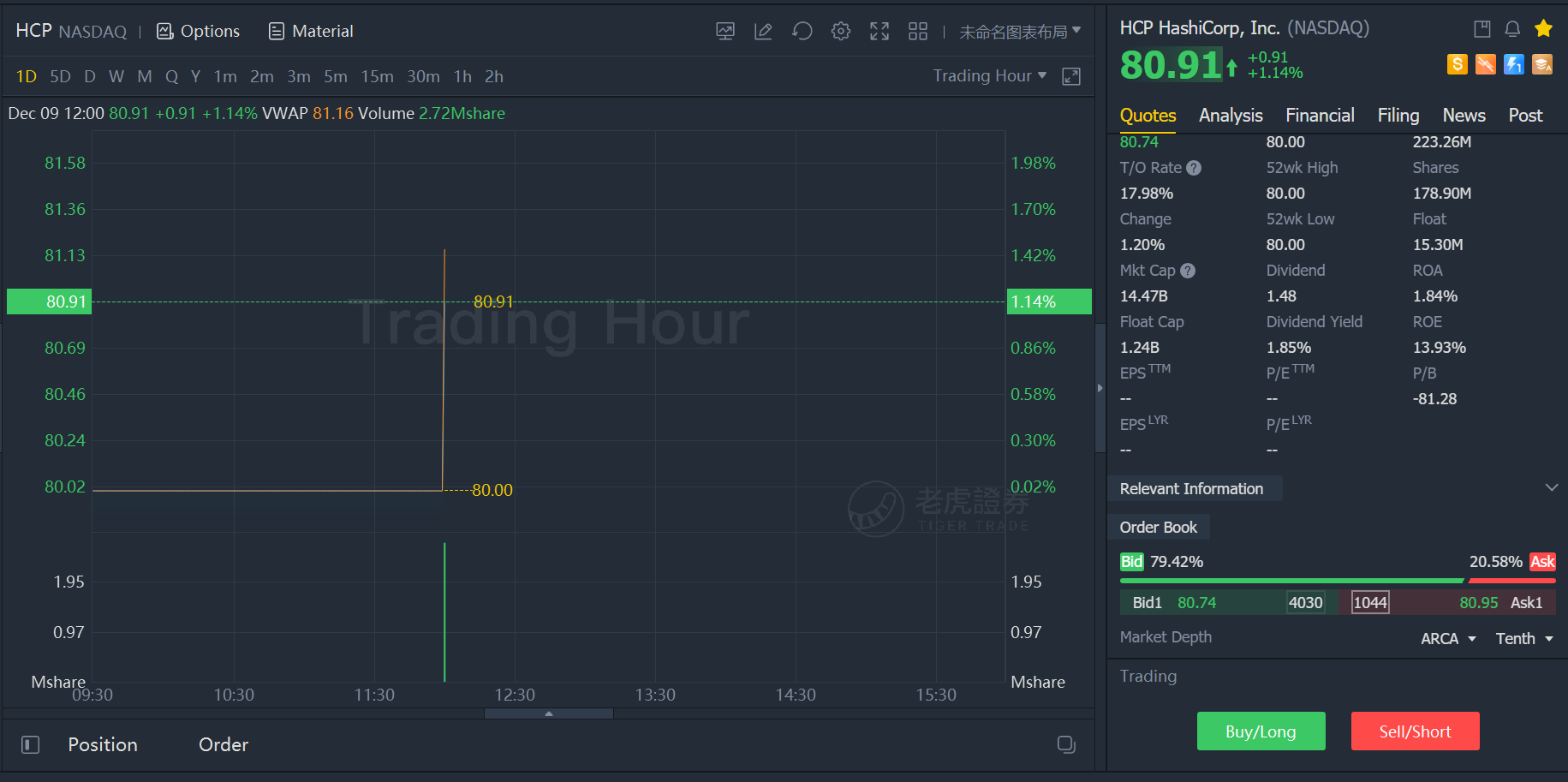Screen dimensions: 1568x782
Task: Select the 2h interval
Action: pyautogui.click(x=494, y=76)
